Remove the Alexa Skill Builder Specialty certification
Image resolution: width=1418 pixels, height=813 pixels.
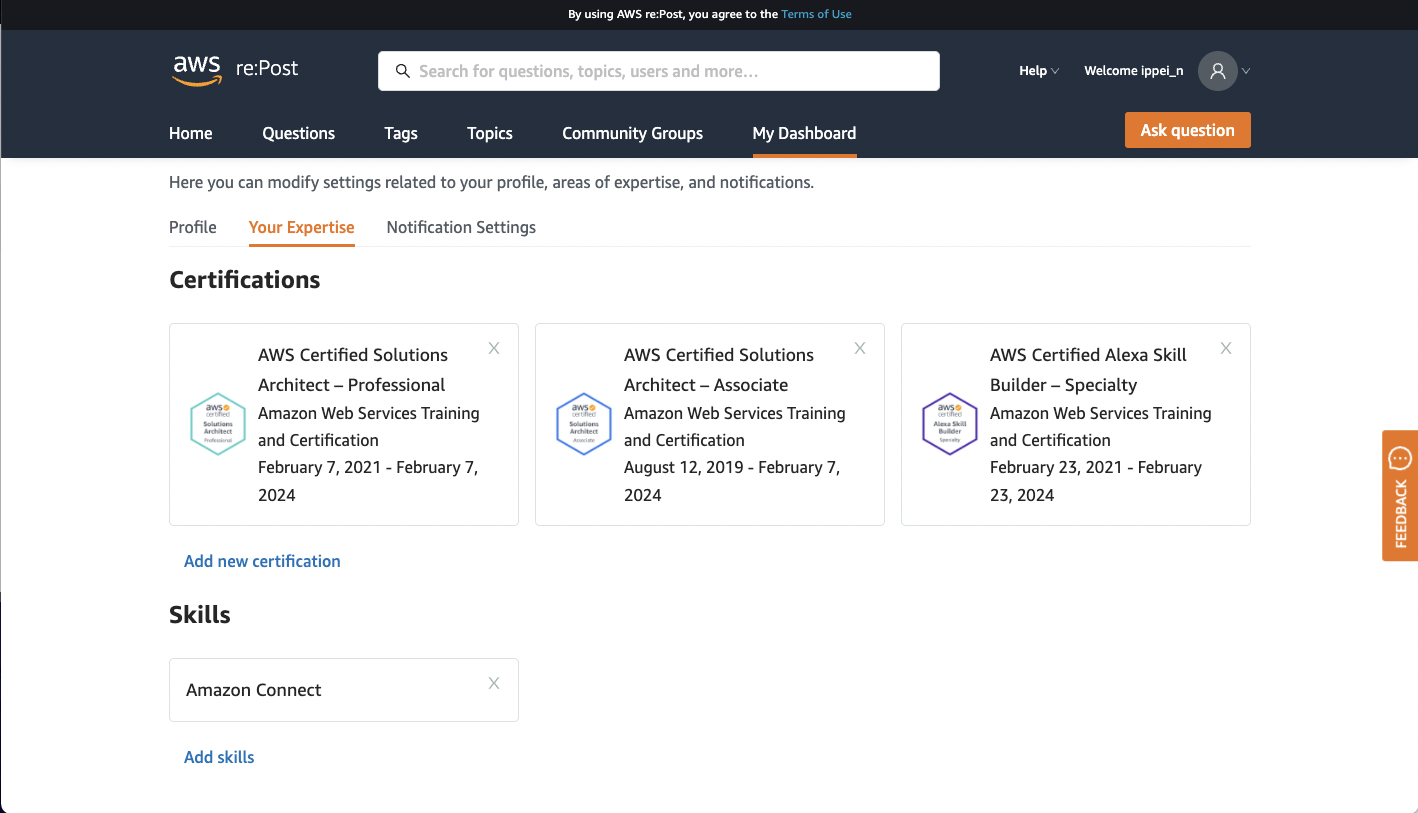pos(1226,348)
